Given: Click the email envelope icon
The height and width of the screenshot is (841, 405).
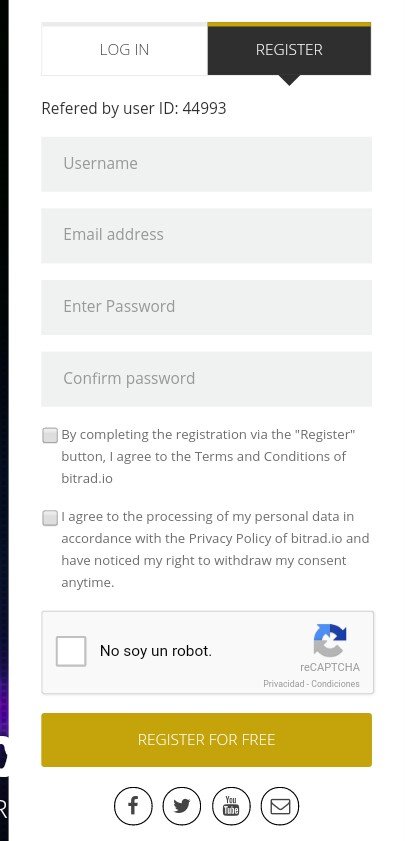Looking at the screenshot, I should click(x=279, y=806).
